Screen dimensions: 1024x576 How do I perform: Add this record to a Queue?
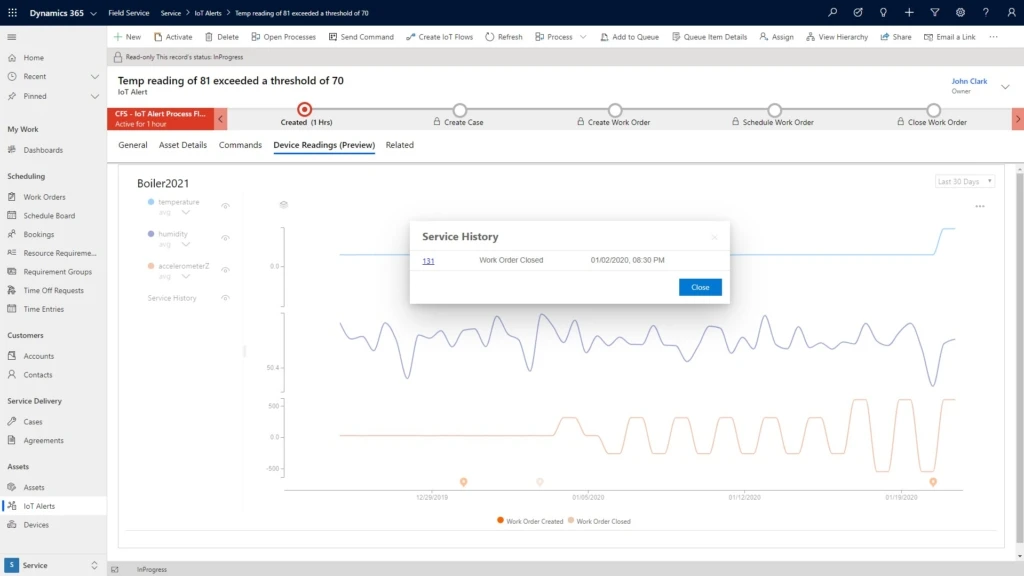(630, 36)
